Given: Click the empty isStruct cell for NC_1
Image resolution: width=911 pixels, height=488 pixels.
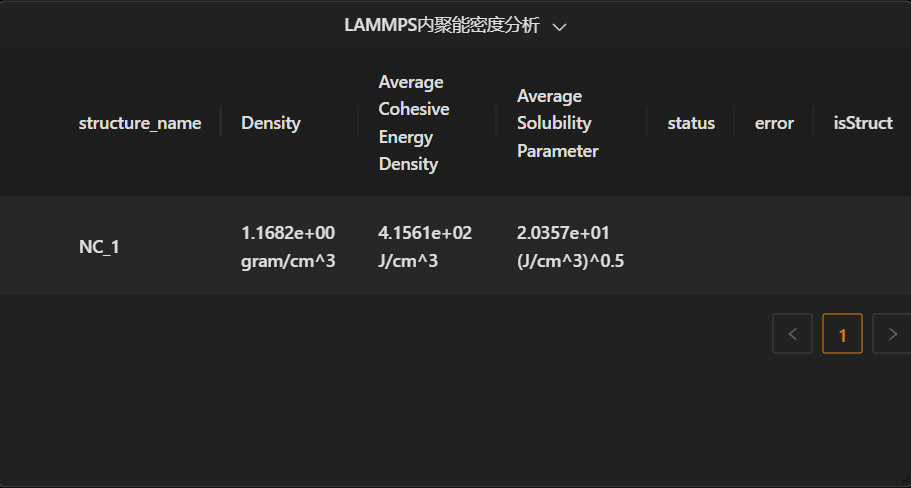Looking at the screenshot, I should 862,246.
